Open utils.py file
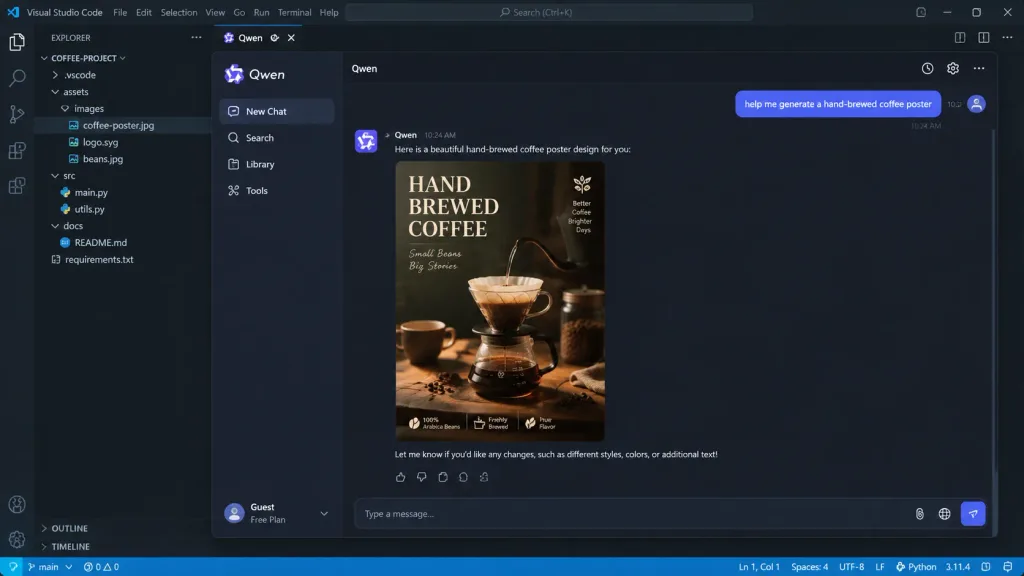The height and width of the screenshot is (576, 1024). pos(89,210)
